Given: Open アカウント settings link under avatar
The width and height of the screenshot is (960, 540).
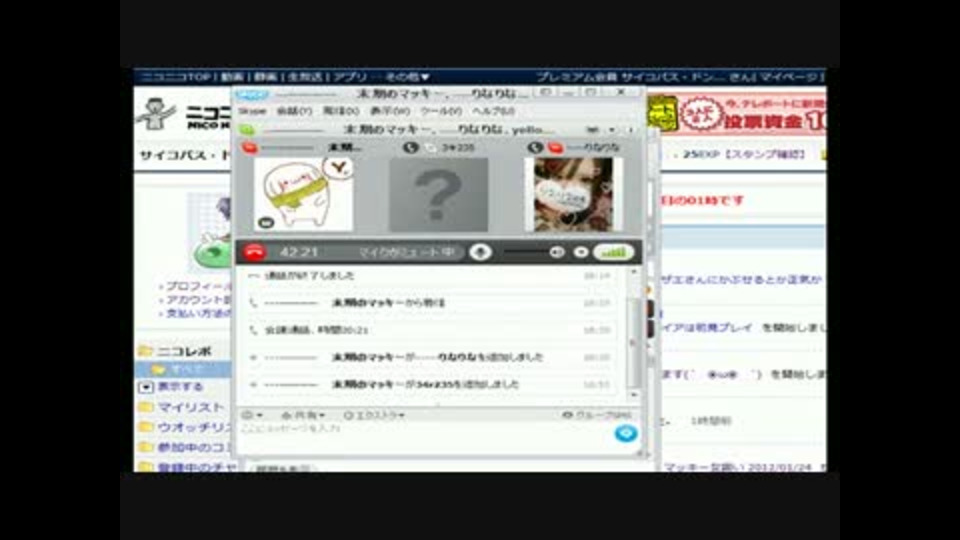Looking at the screenshot, I should coord(197,300).
